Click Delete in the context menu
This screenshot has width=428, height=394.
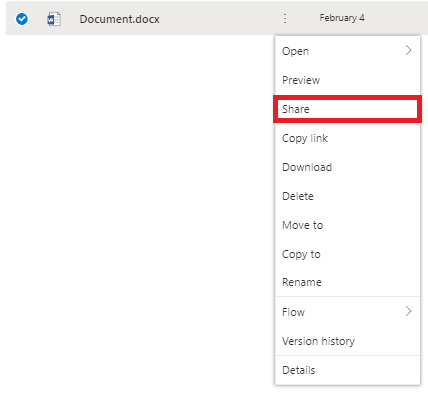click(347, 196)
